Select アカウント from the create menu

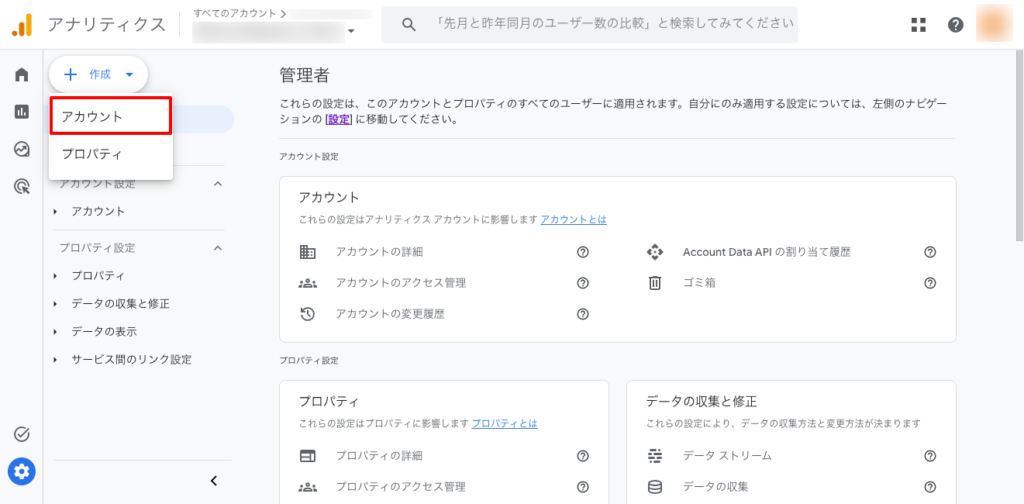coord(111,117)
